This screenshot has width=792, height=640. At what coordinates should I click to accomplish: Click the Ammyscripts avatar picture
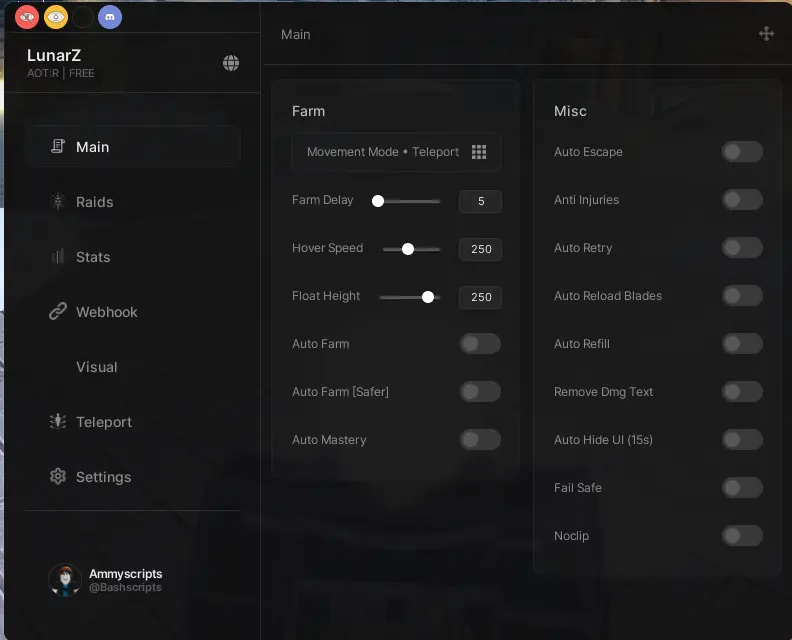coord(65,580)
